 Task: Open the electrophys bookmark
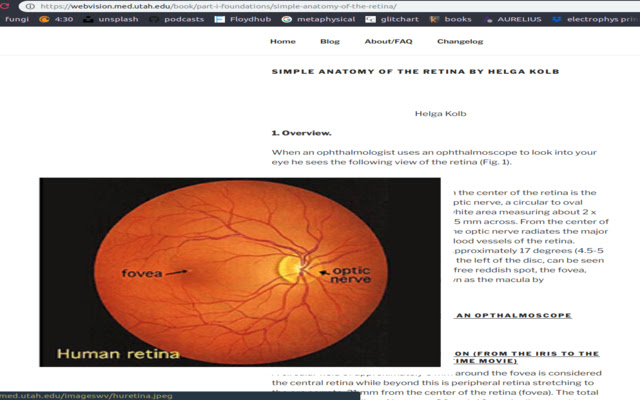tap(596, 19)
